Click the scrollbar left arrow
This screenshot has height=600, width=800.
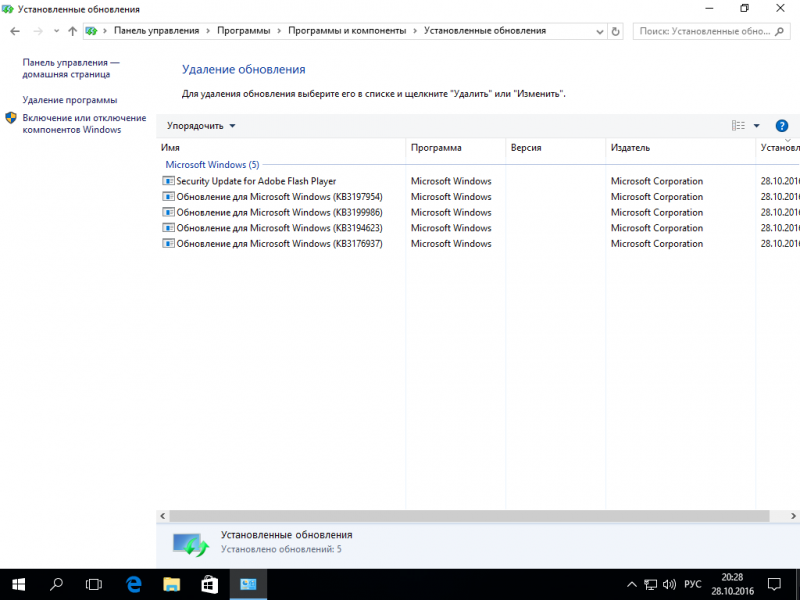pos(163,516)
